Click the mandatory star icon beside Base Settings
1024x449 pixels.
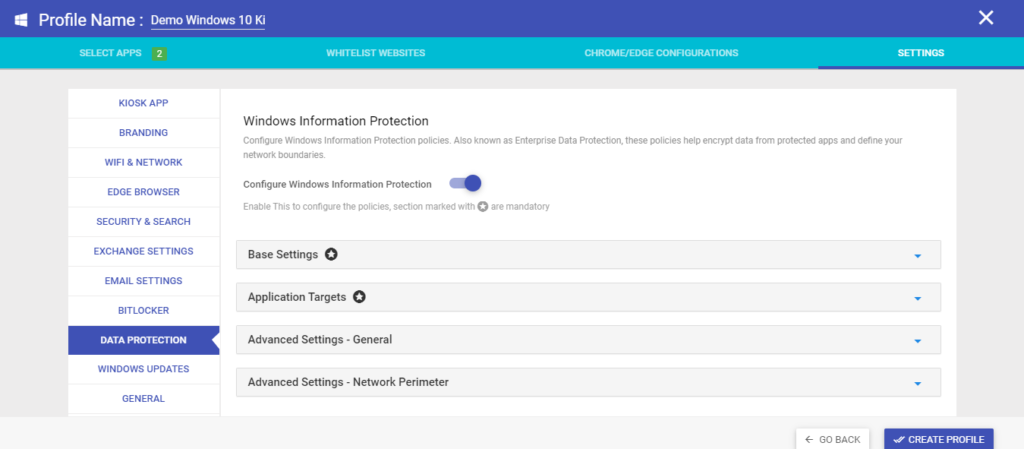click(331, 255)
